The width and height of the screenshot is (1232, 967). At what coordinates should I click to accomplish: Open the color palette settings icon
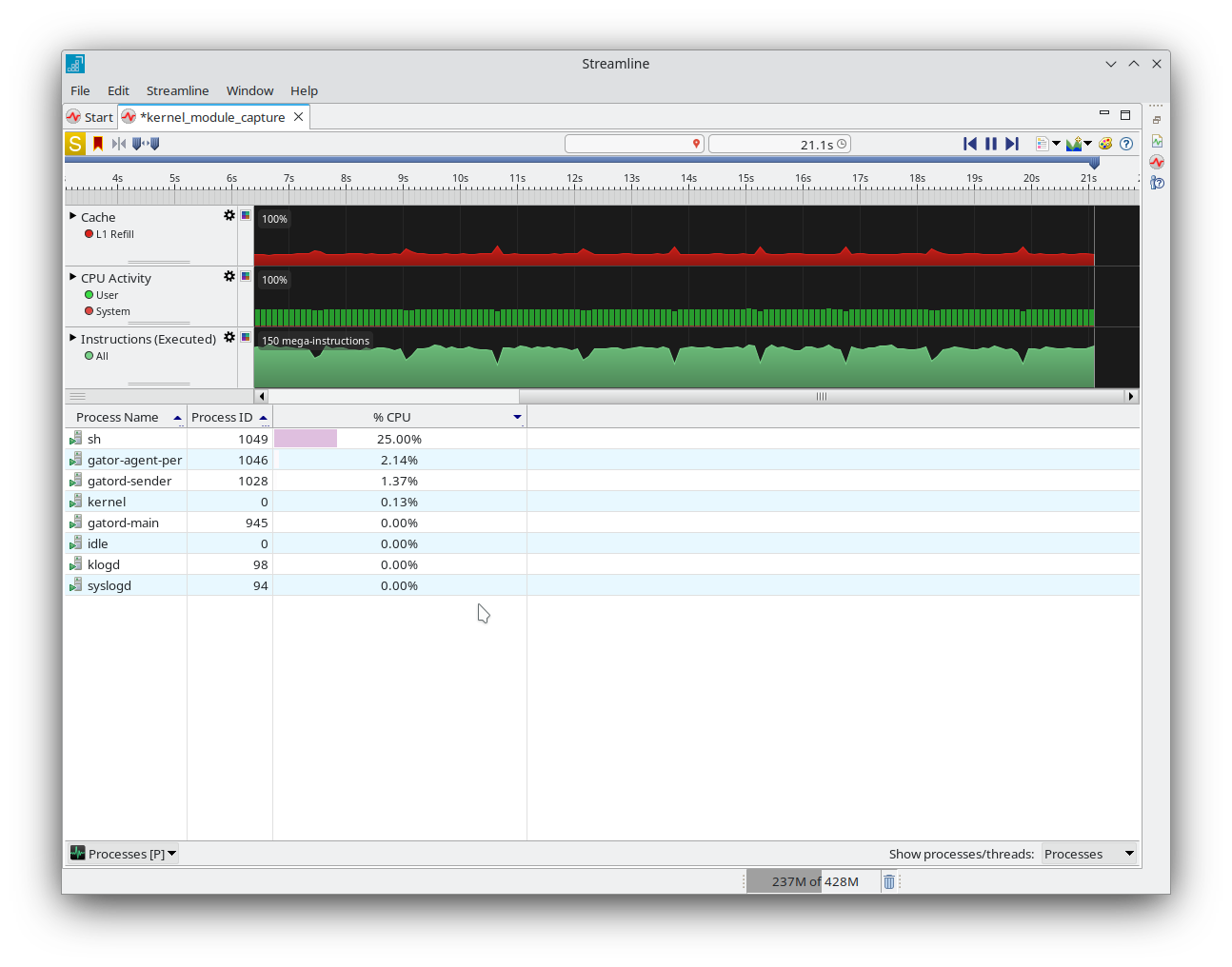[x=1104, y=144]
